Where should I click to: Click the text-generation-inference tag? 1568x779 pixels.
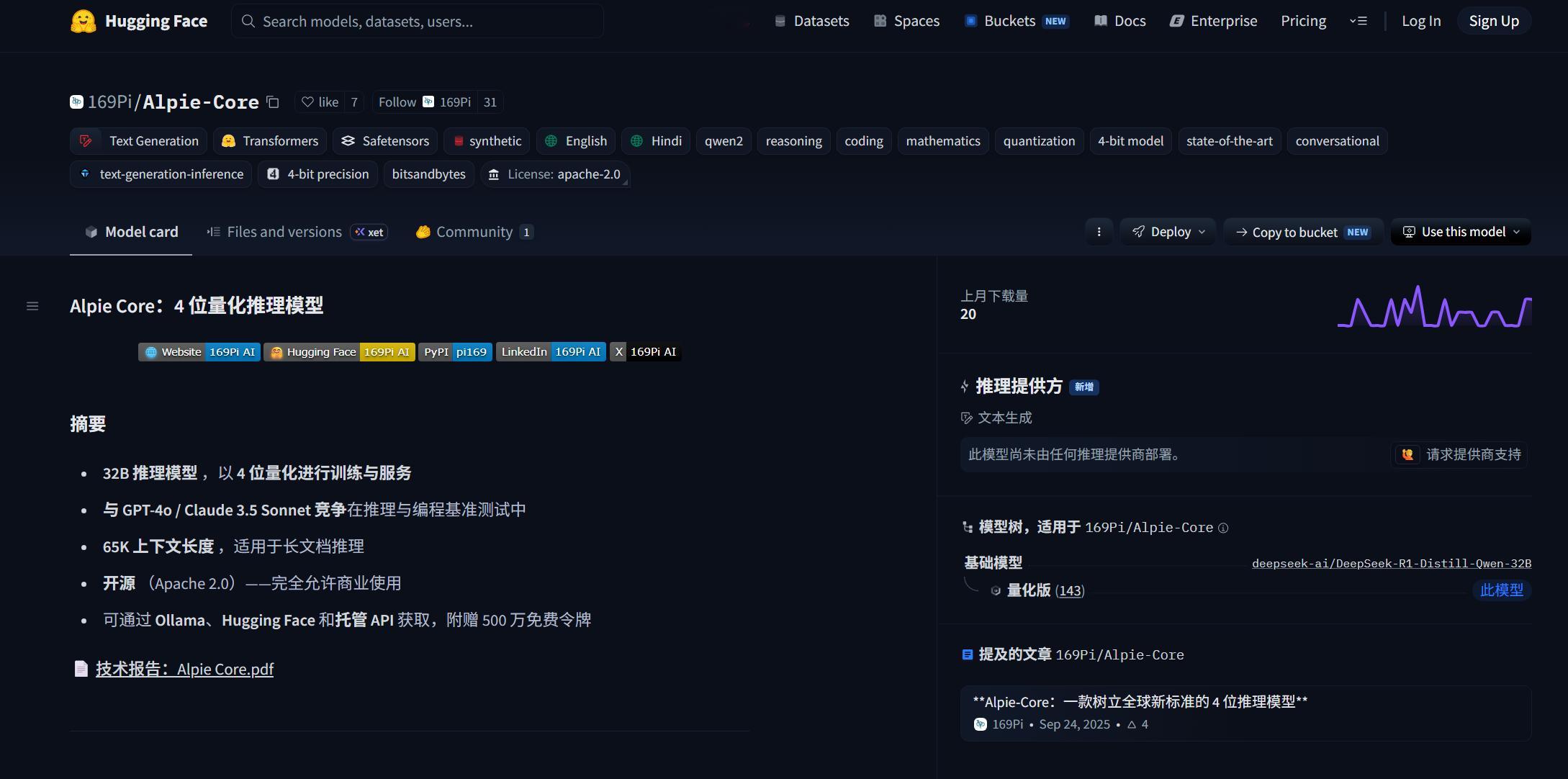[161, 174]
